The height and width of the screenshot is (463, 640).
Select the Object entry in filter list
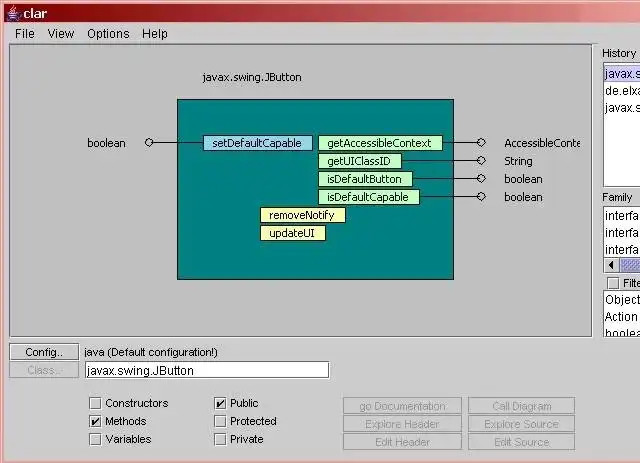pos(622,300)
